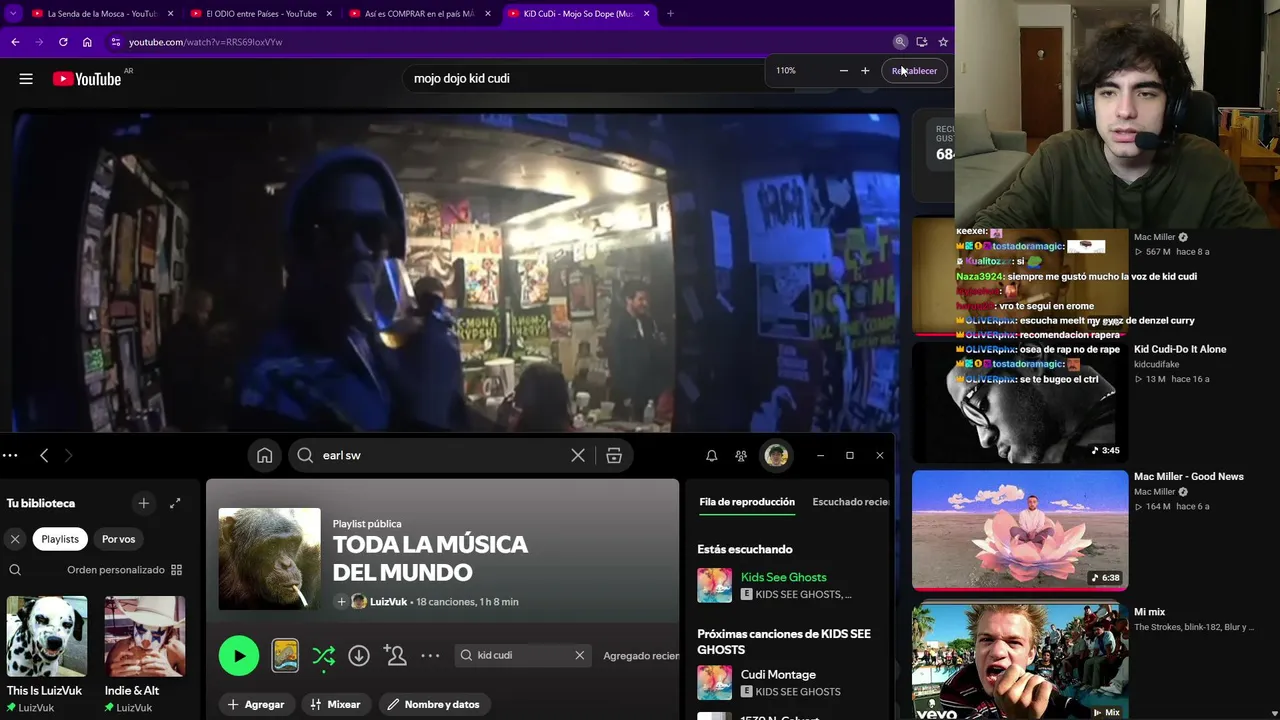Open the Indie & Alt playlist

pyautogui.click(x=144, y=653)
